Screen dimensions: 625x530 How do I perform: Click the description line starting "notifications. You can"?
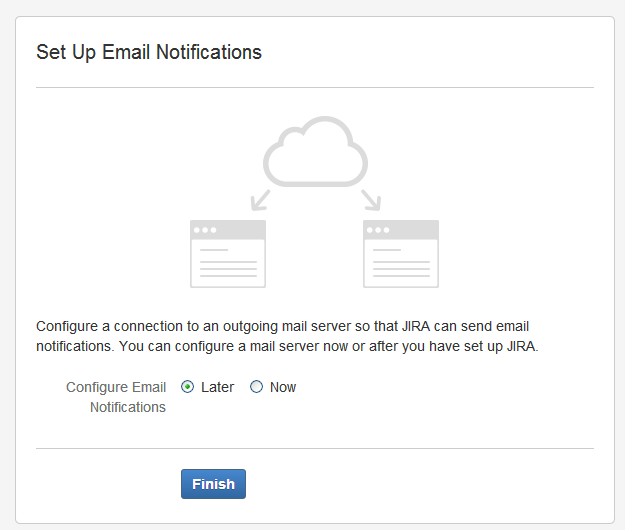(x=287, y=348)
